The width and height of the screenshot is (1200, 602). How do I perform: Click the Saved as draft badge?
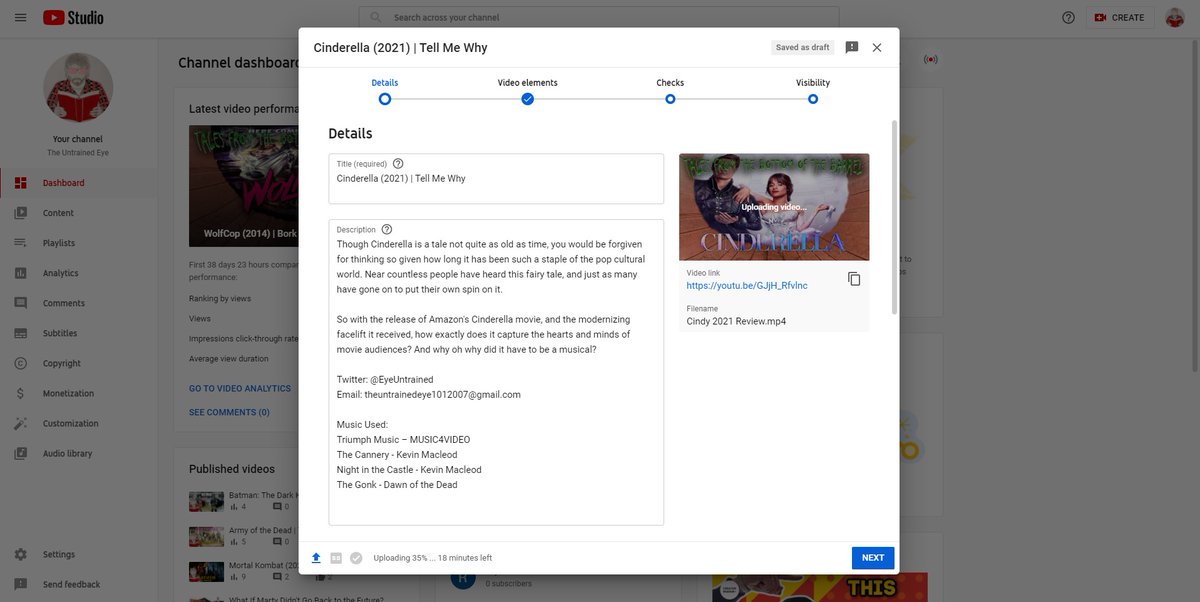pos(803,47)
